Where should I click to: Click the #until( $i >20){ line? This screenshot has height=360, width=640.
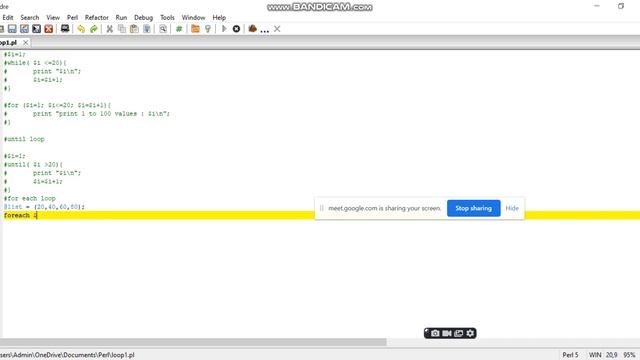tap(33, 164)
